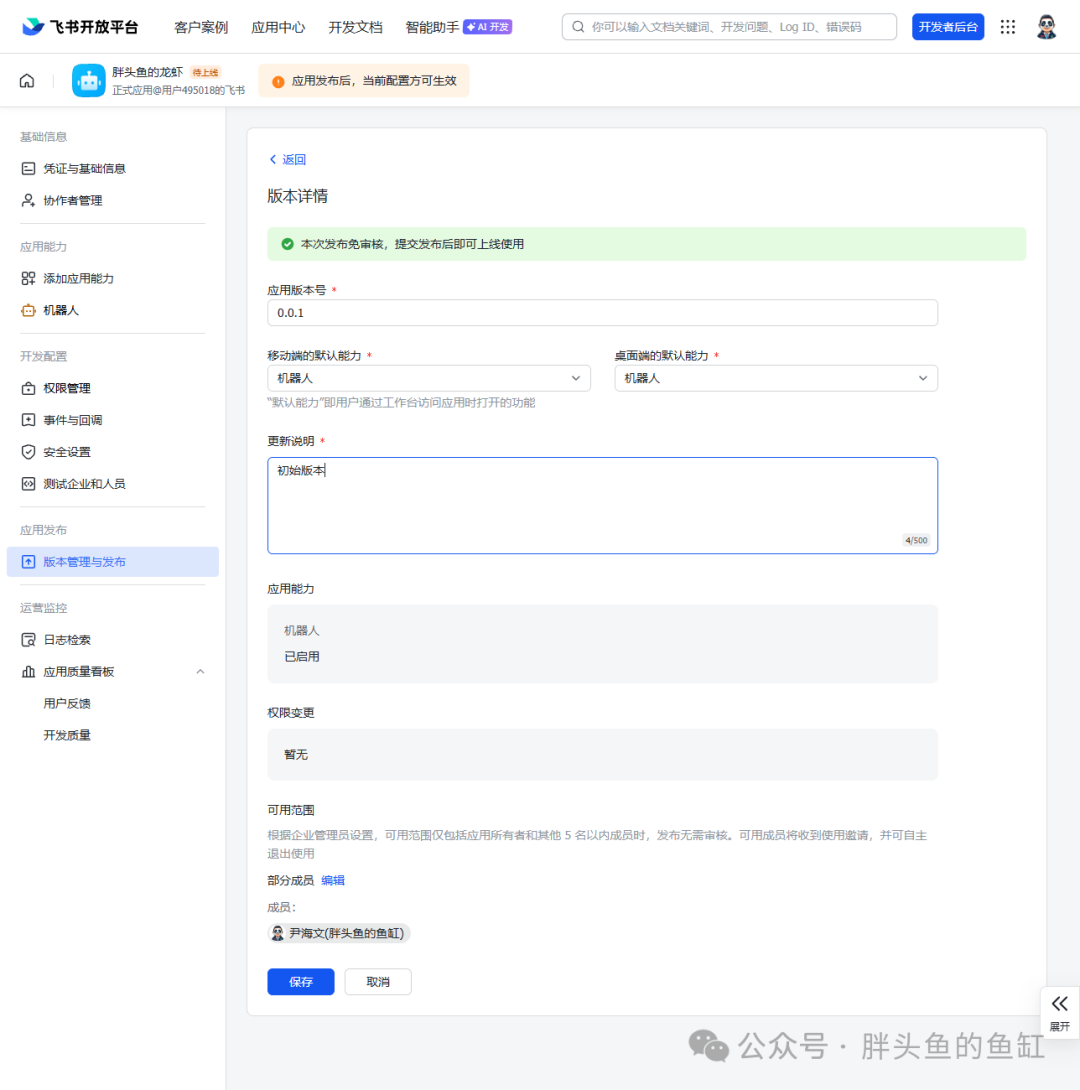The height and width of the screenshot is (1090, 1080).
Task: Click the Feishu Open Platform logo
Action: click(80, 27)
